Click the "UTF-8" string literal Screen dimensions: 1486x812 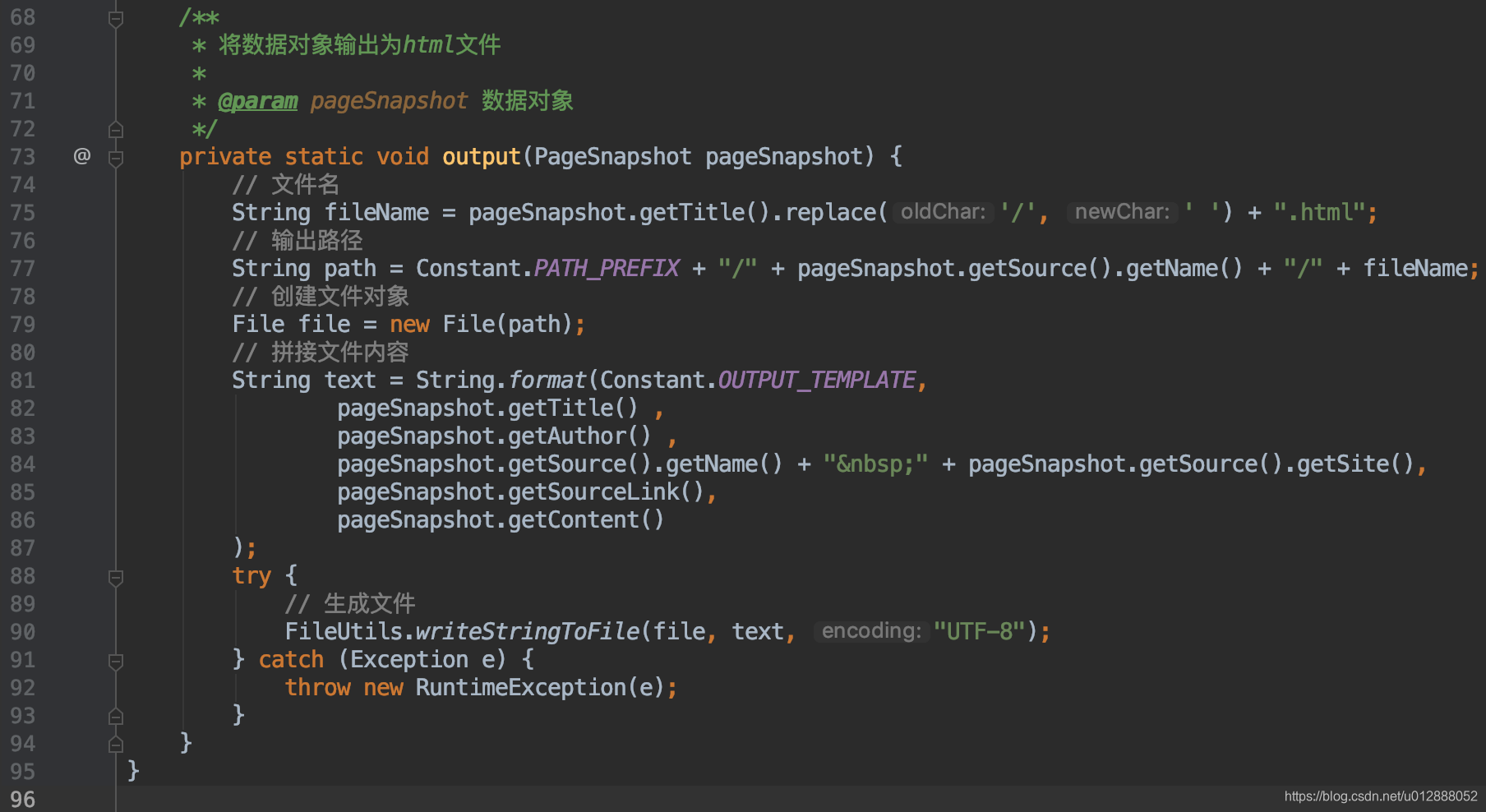coord(980,632)
